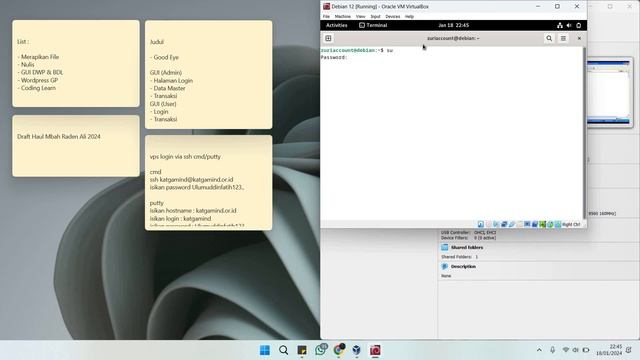Viewport: 640px width, 360px height.
Task: Open Windows Start menu
Action: (264, 350)
